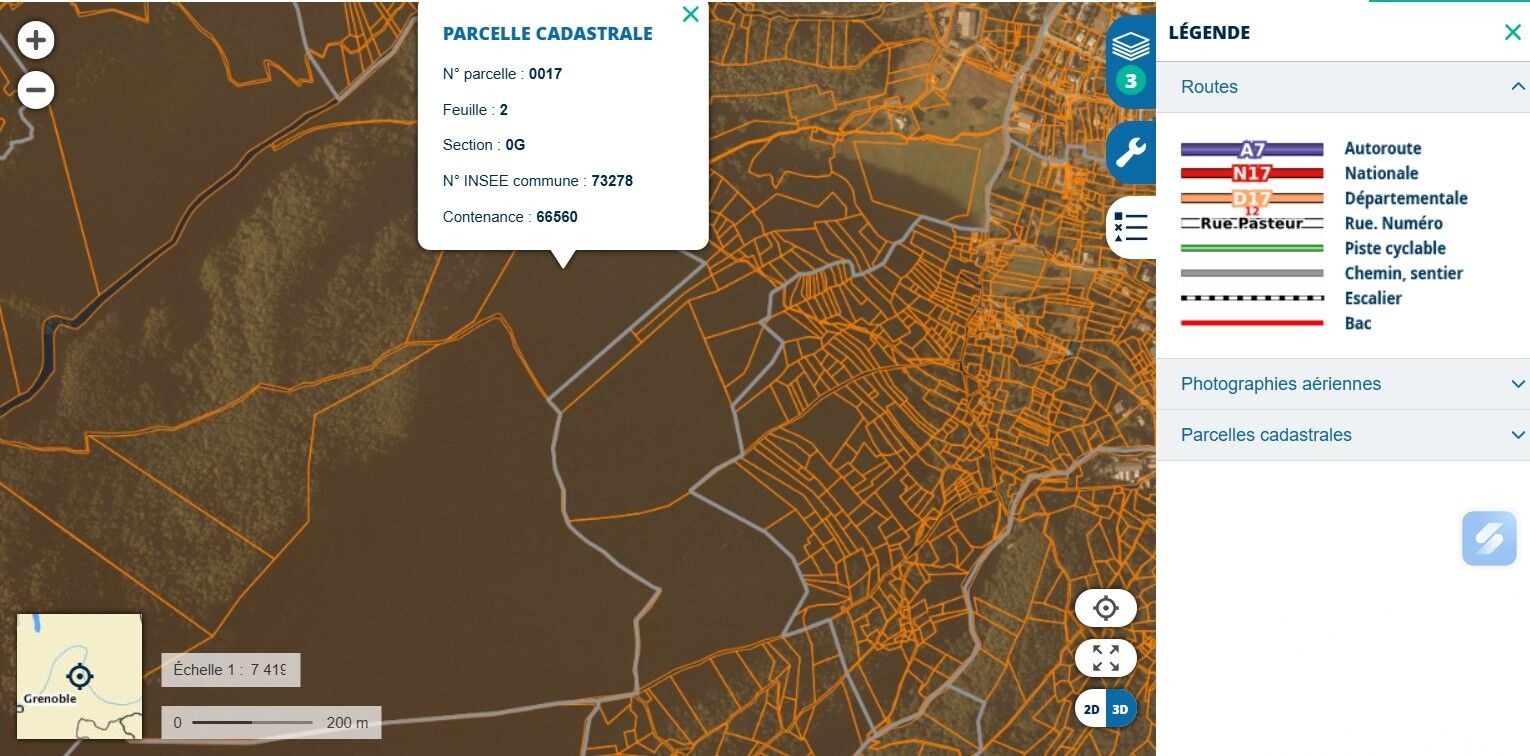Enter fullscreen with the expand arrows icon

[1105, 658]
